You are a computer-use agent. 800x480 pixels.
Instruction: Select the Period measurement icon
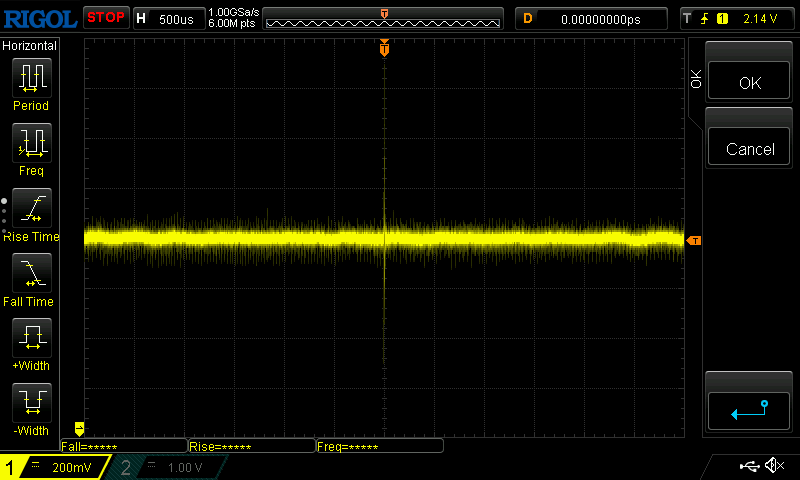click(32, 78)
